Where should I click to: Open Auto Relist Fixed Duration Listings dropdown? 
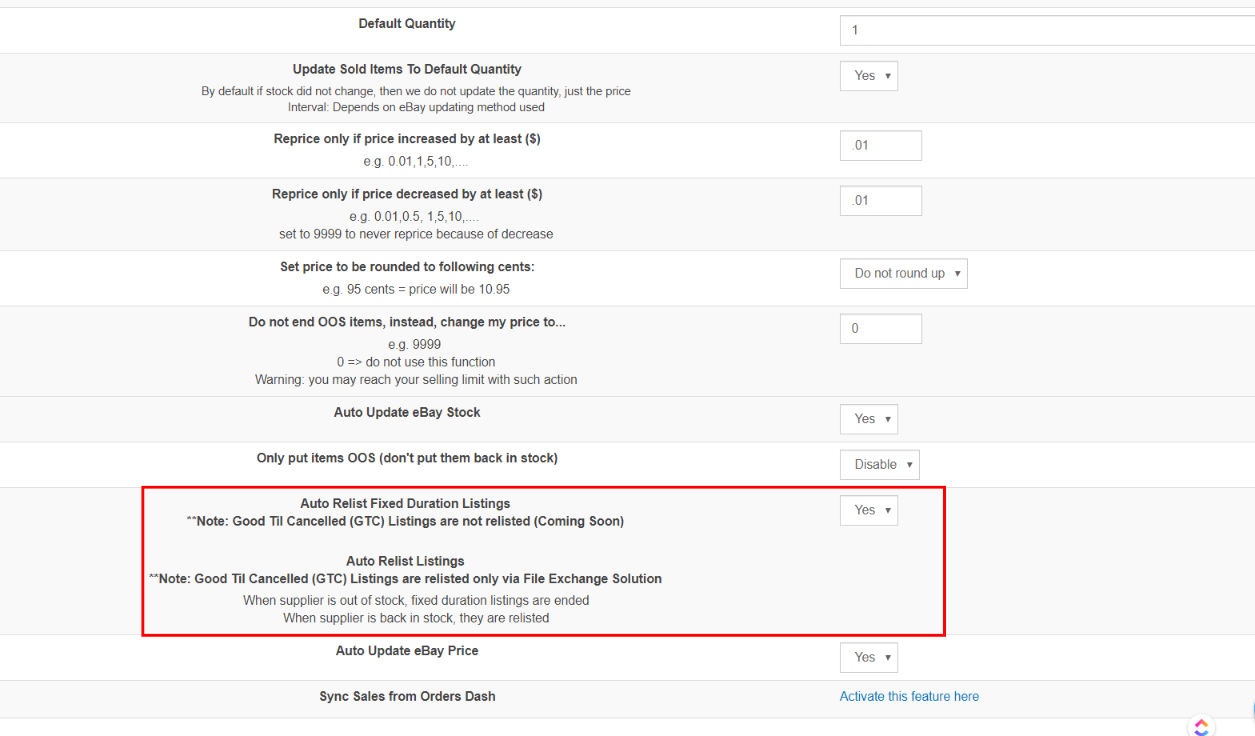pyautogui.click(x=869, y=510)
